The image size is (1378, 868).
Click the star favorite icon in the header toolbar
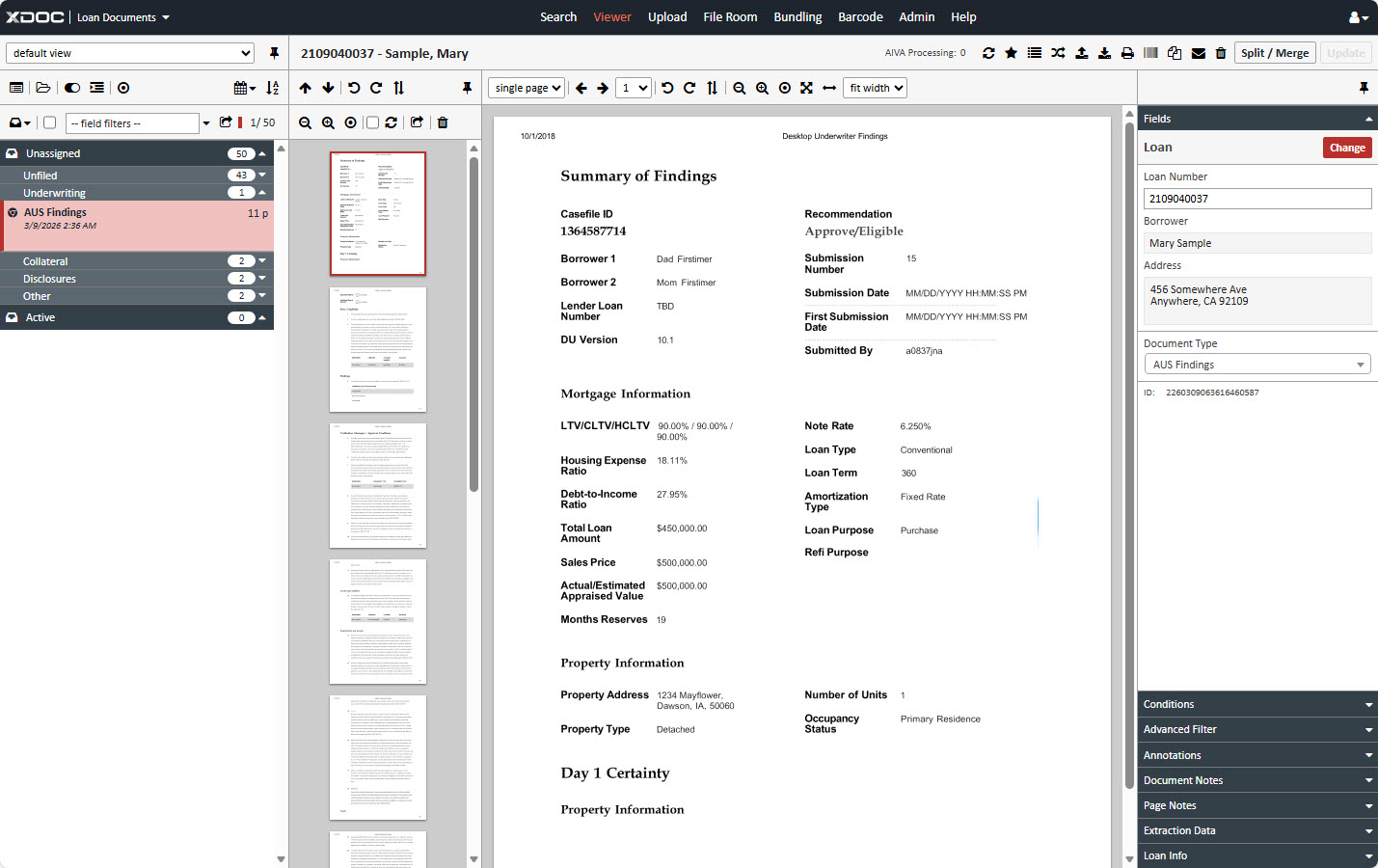pyautogui.click(x=1011, y=53)
